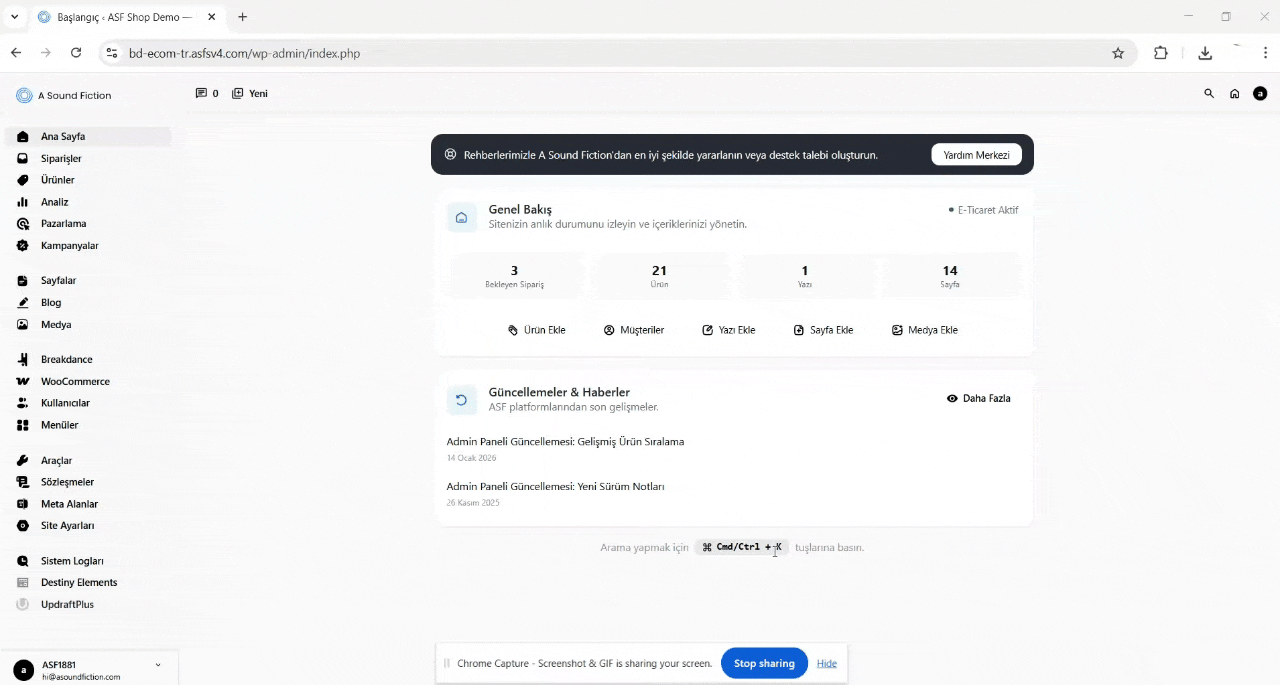
Task: Bookmark this page with the star icon
Action: (x=1118, y=53)
